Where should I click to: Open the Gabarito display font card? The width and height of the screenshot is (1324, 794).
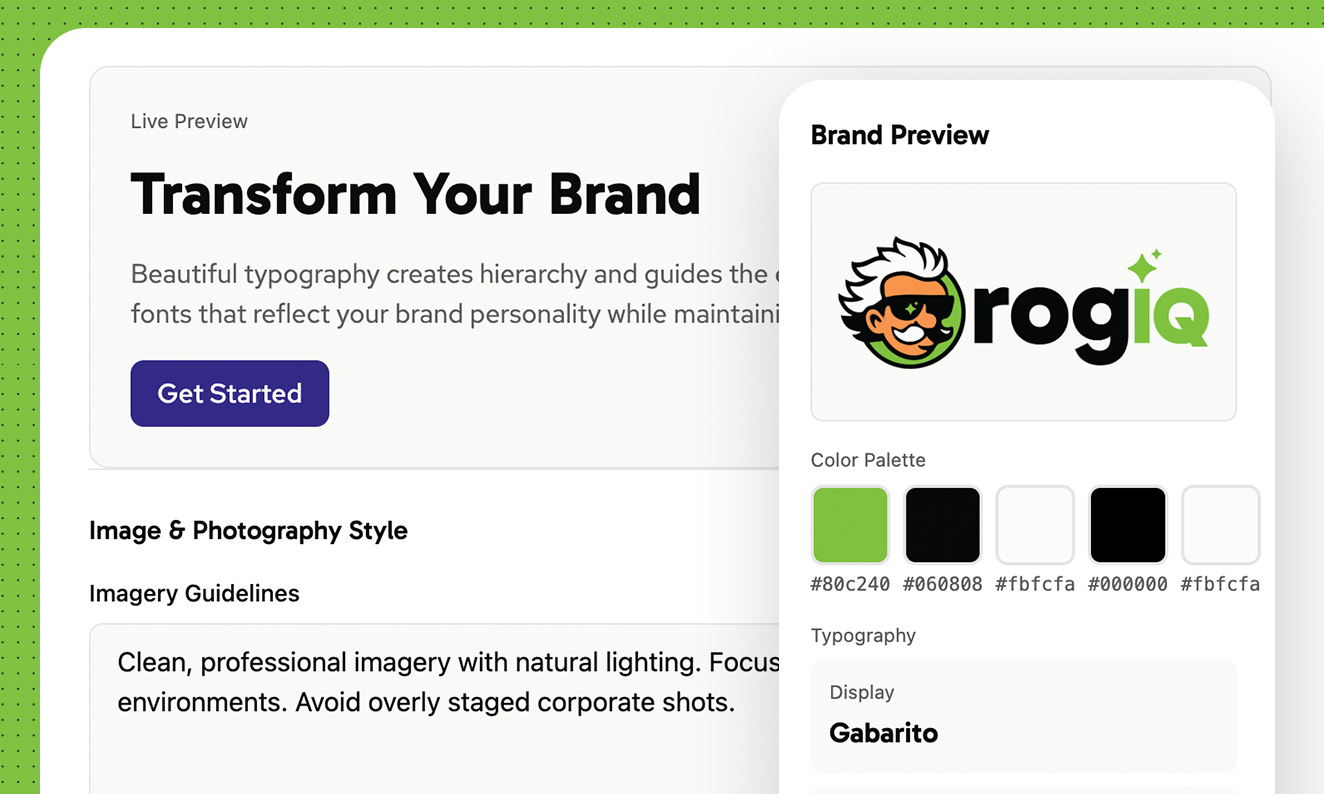pos(1023,717)
